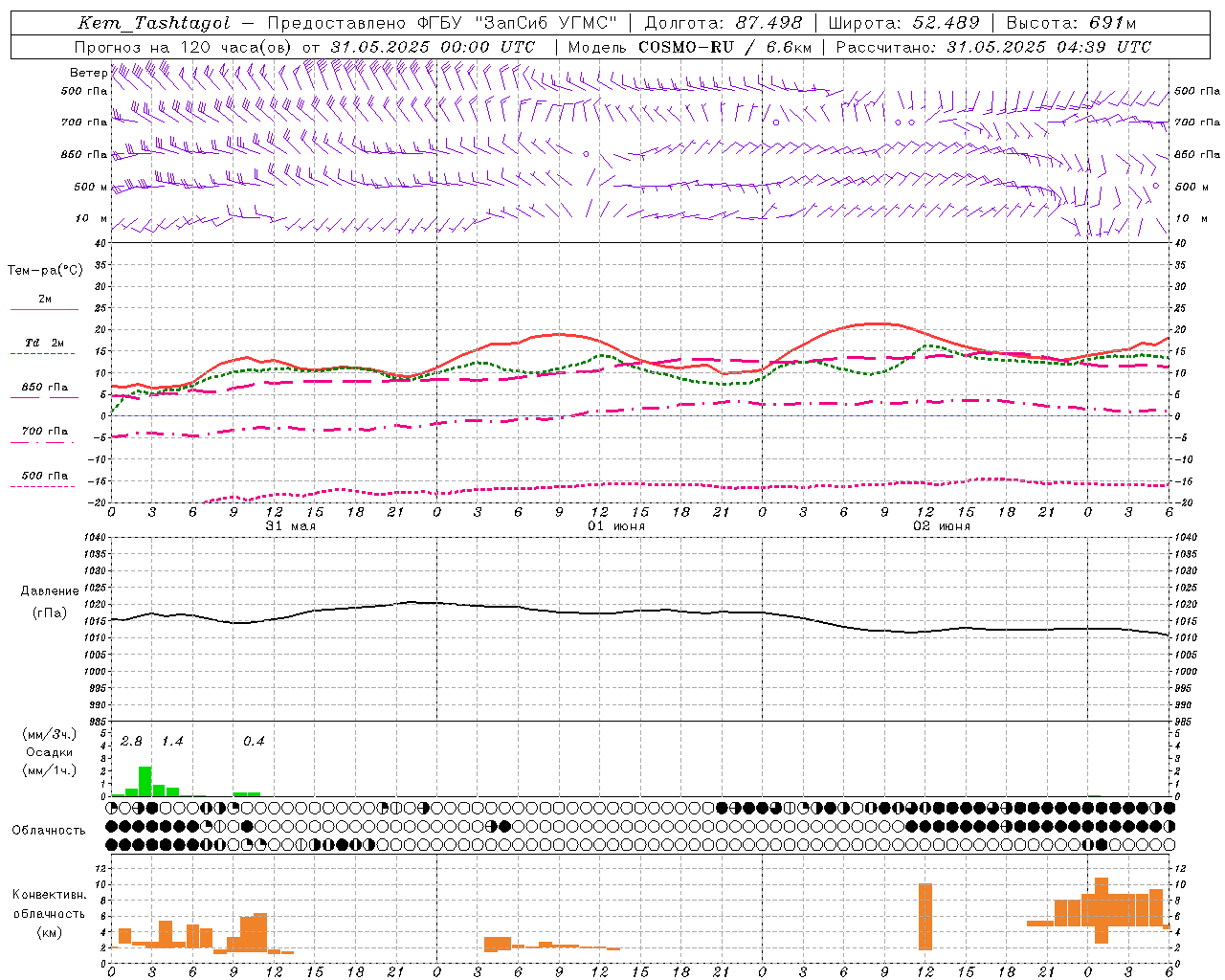Screen dimensions: 1225x980
Task: Select the (мм/3ч.) precipitation unit label
Action: point(49,734)
